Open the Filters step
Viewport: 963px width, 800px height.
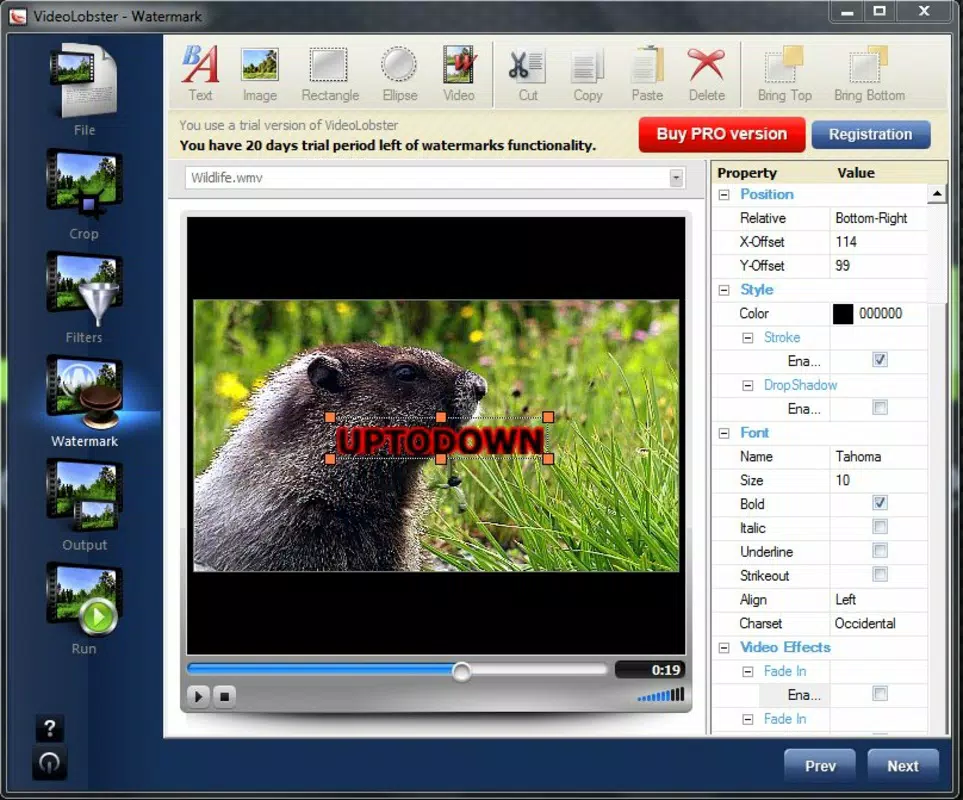tap(84, 298)
